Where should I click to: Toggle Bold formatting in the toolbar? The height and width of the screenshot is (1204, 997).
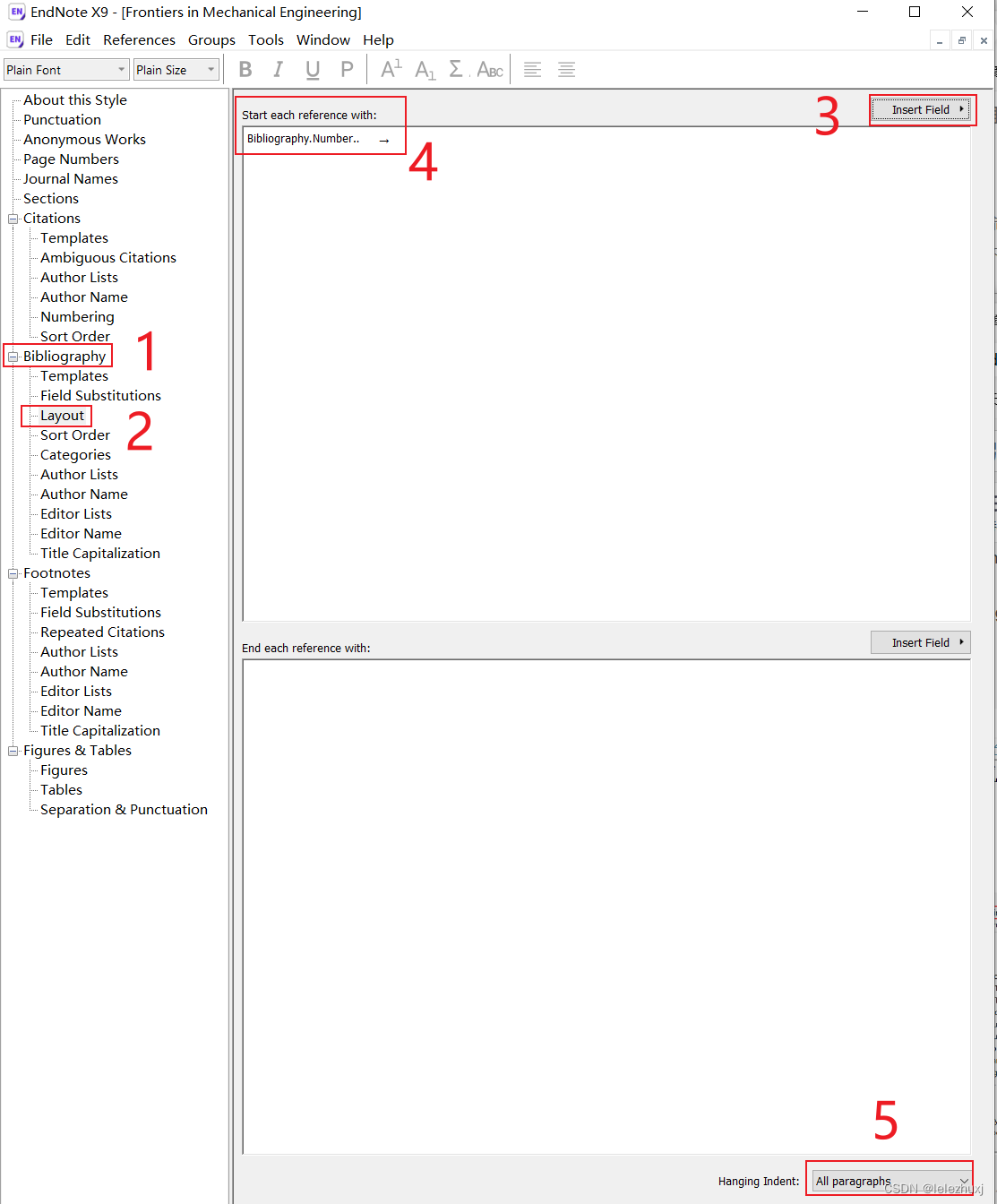pos(245,70)
